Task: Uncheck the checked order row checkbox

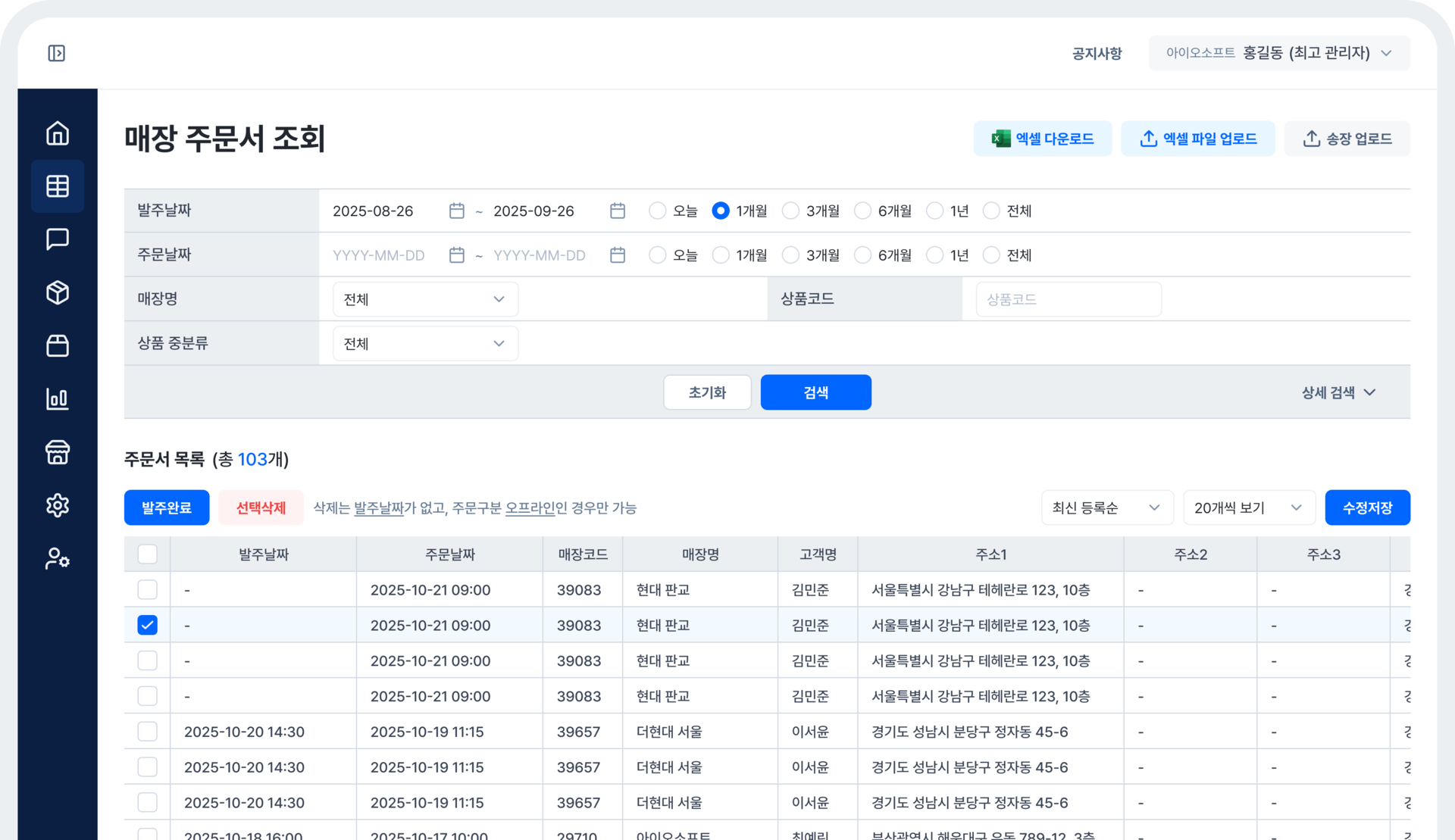Action: 148,626
